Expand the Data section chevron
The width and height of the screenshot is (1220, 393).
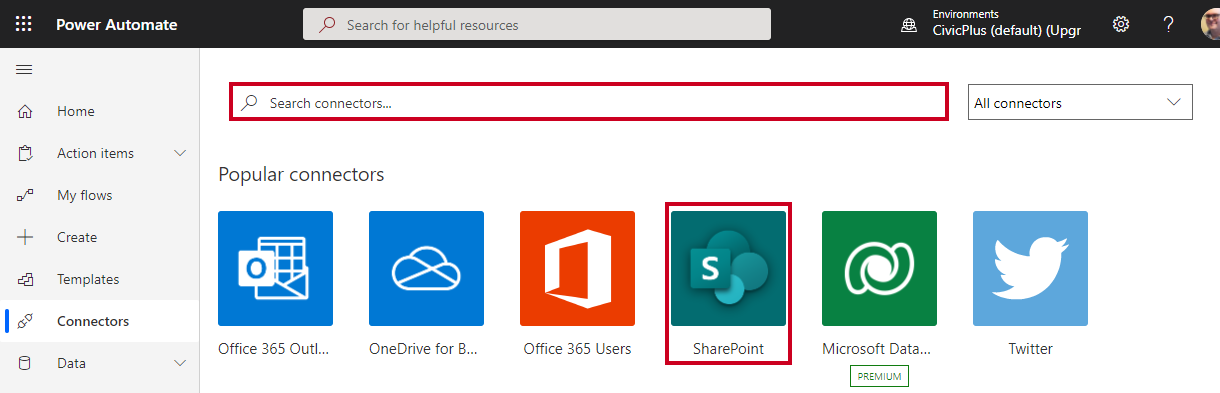(x=180, y=363)
